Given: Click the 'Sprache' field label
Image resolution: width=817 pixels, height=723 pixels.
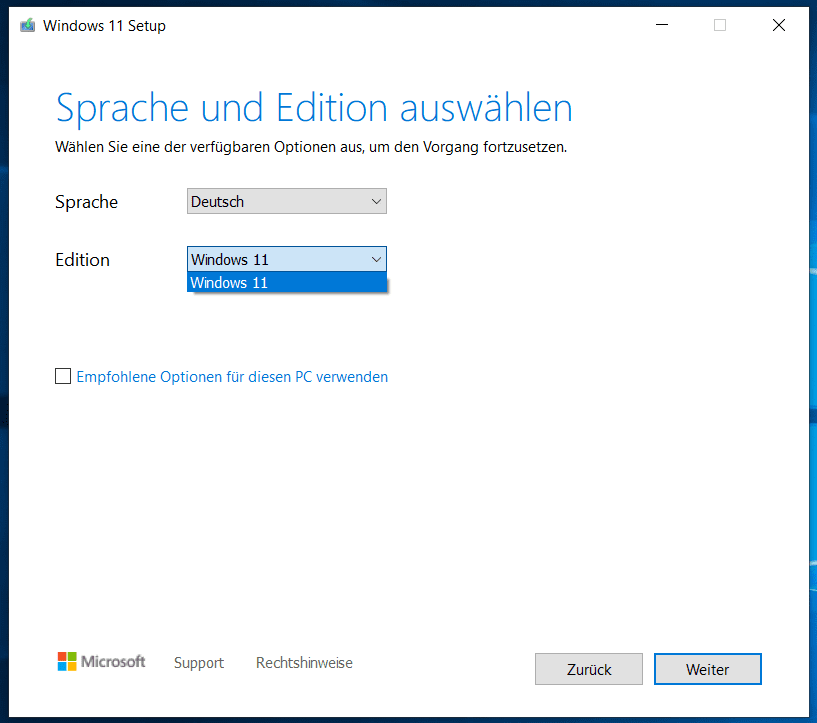Looking at the screenshot, I should tap(86, 202).
